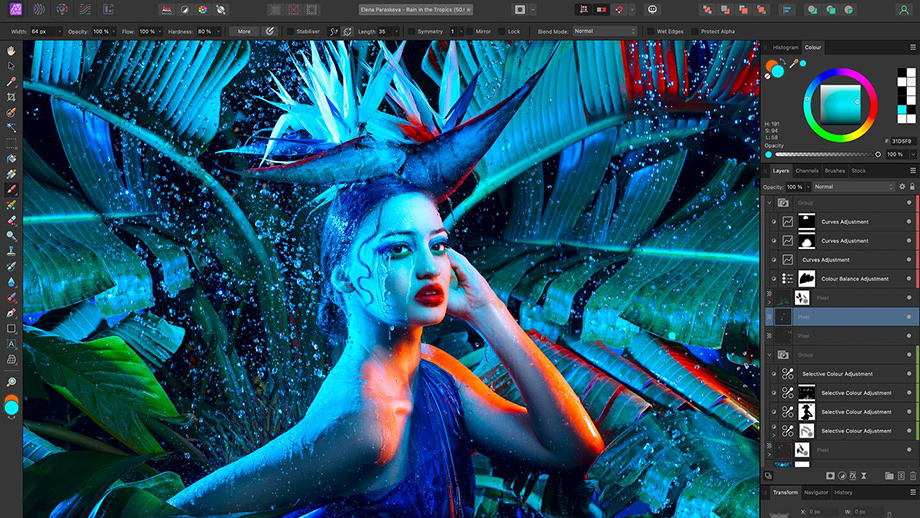Select the Zoom magnifier tool
The image size is (920, 518).
(11, 382)
